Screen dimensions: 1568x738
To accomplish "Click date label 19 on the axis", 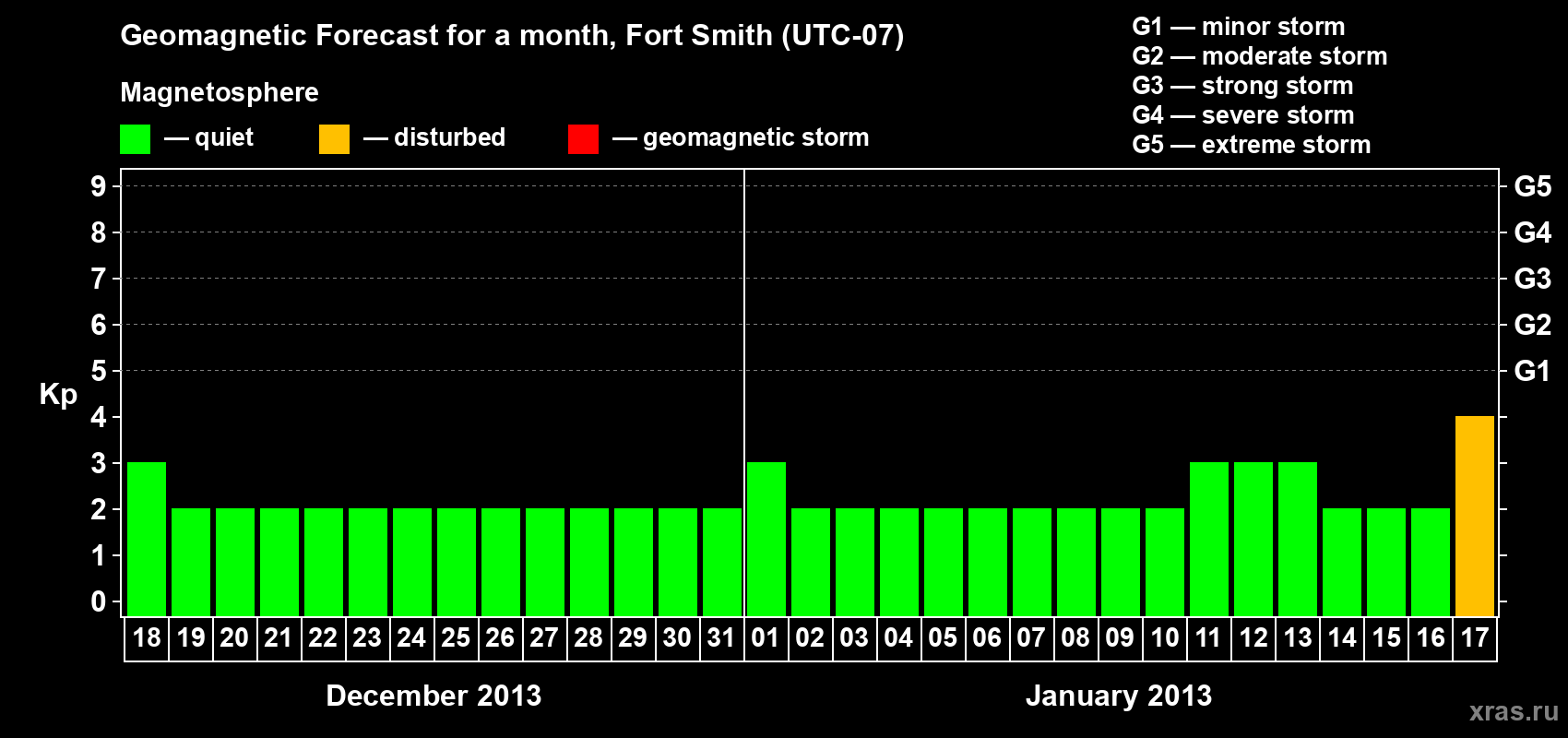I will 191,638.
